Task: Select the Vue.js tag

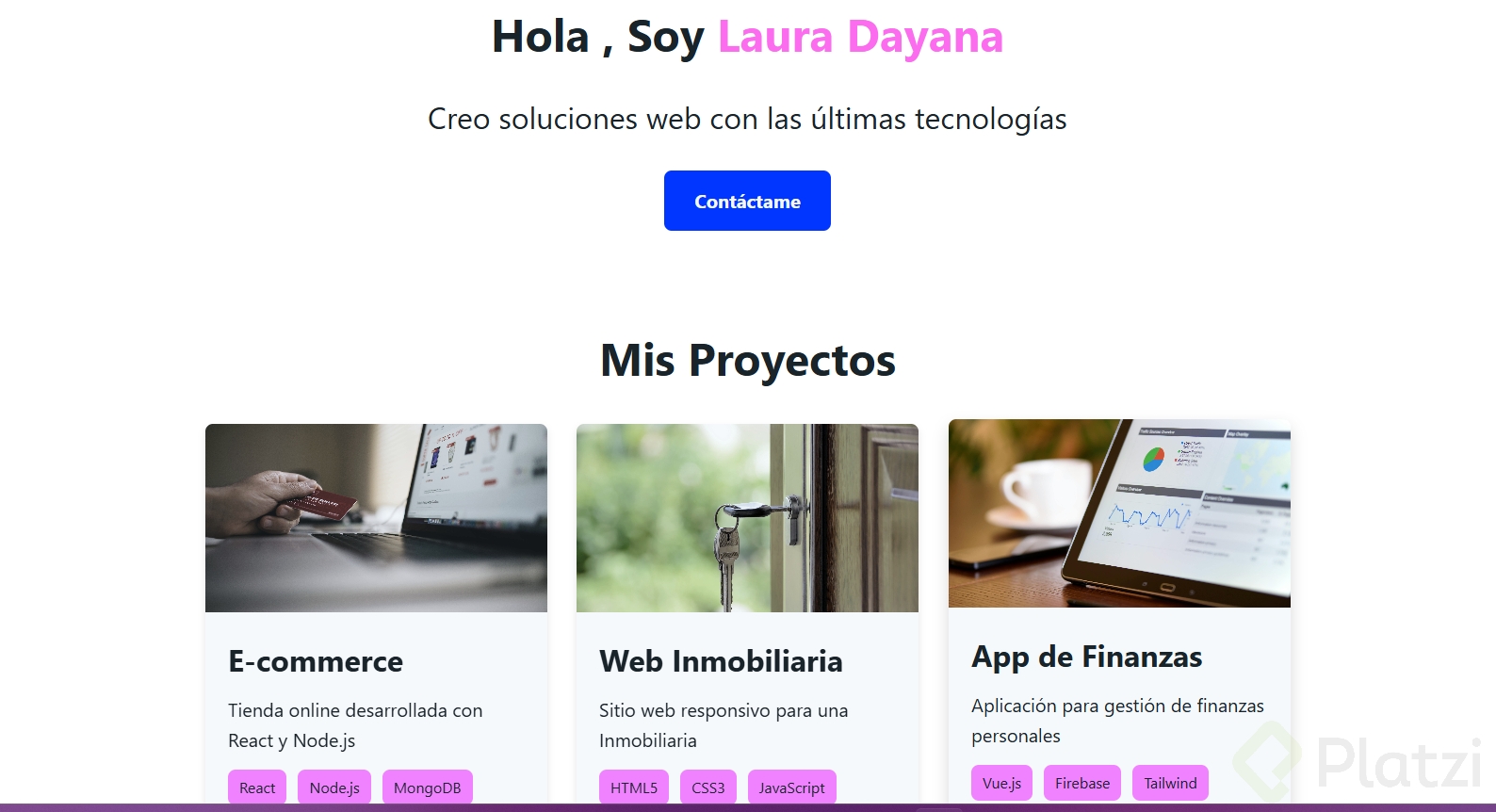Action: pos(1001,783)
